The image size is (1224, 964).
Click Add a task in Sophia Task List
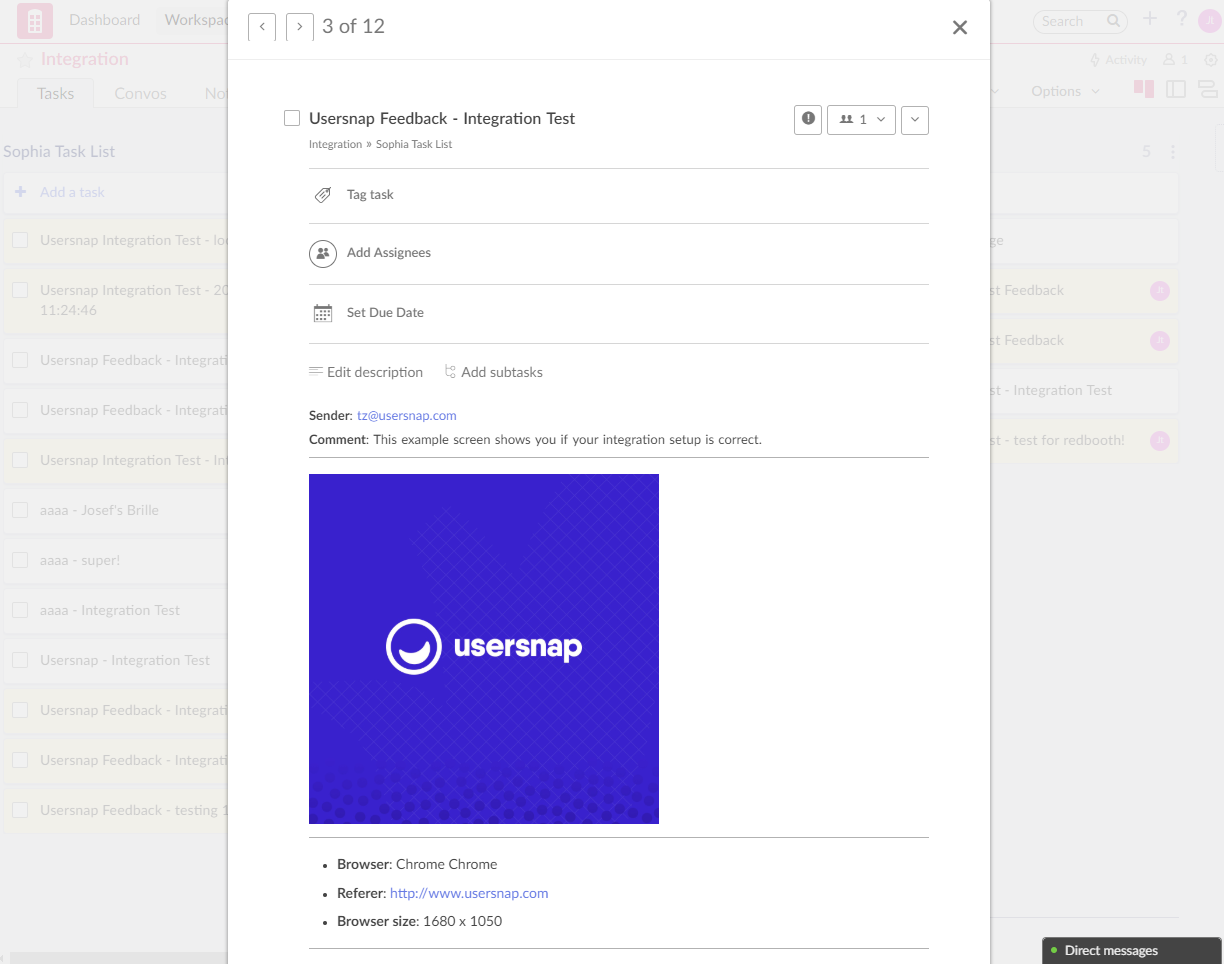(x=72, y=192)
